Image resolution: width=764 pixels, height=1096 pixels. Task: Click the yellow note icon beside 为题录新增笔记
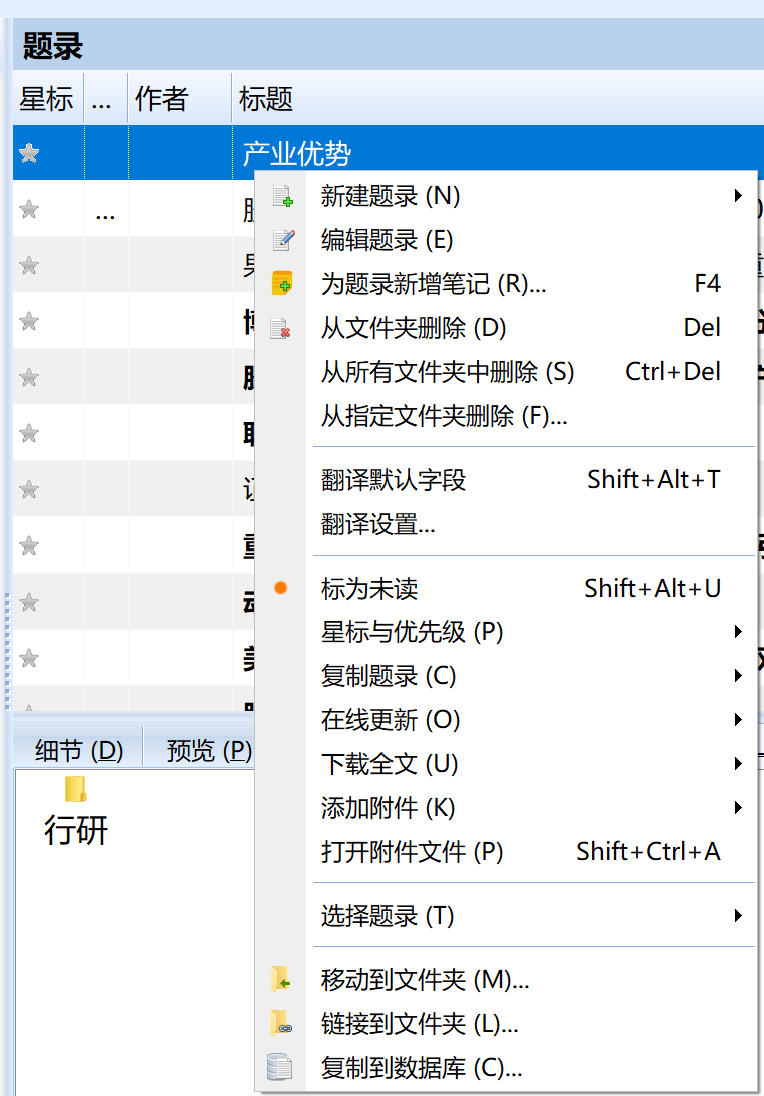[x=281, y=284]
